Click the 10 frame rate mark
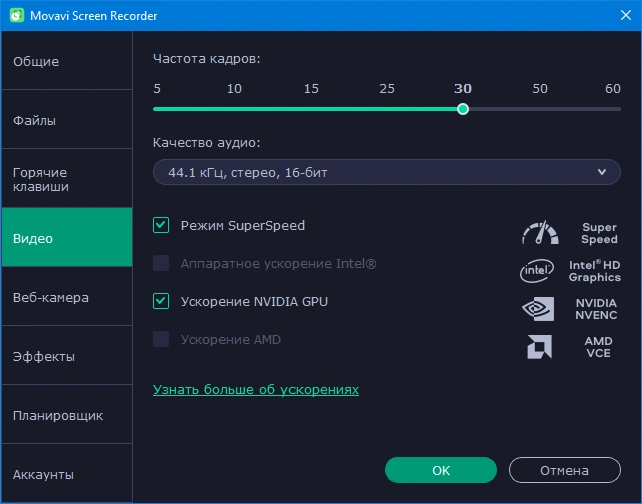Screen dimensions: 642x504 coord(234,88)
